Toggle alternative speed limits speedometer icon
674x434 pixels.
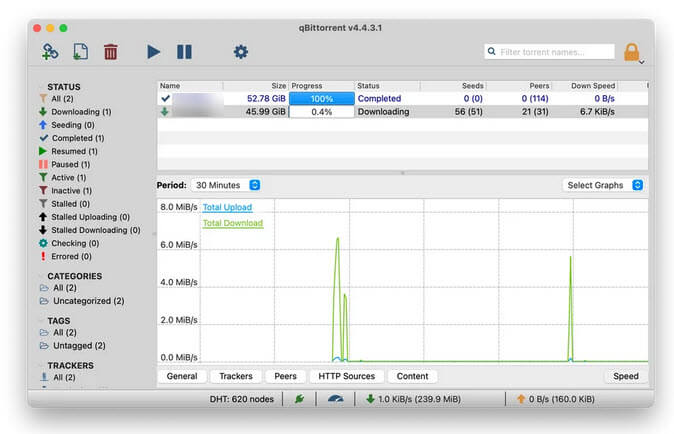[x=335, y=399]
